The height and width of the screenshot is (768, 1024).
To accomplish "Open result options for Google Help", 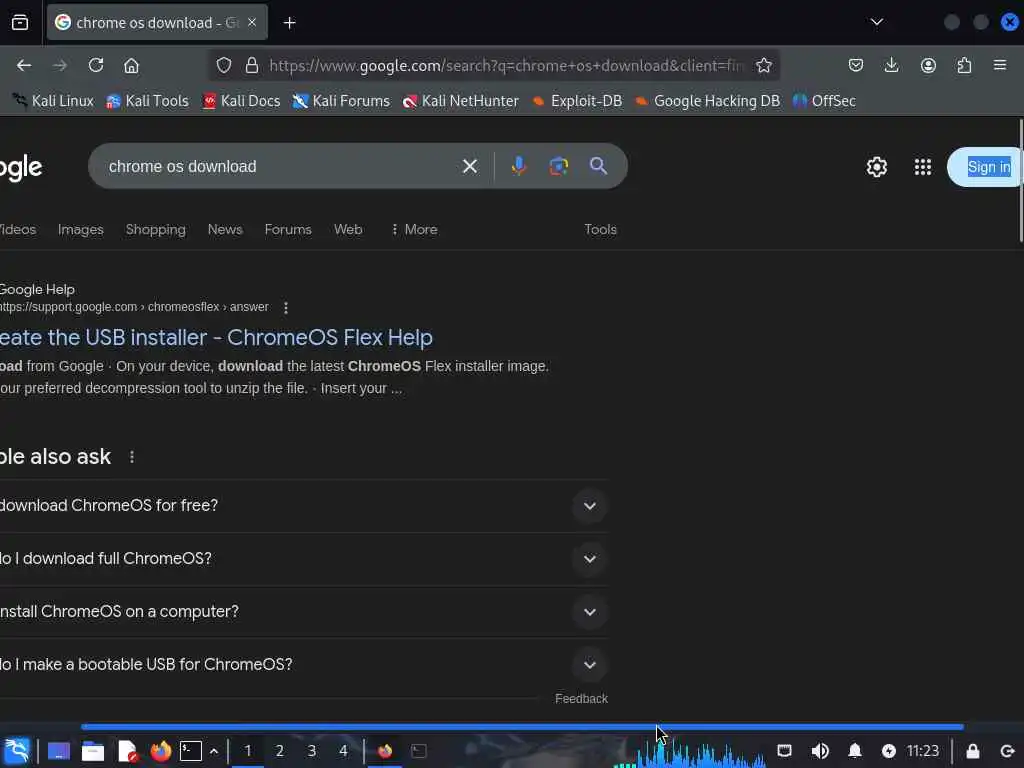I will pos(285,308).
